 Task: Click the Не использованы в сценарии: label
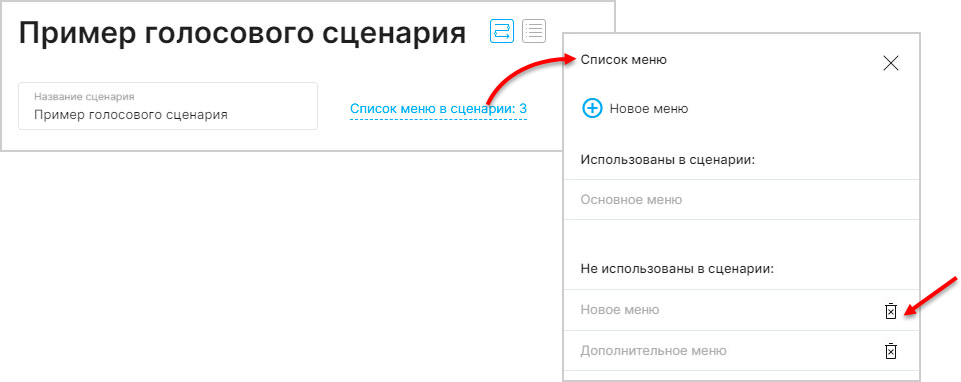(x=677, y=269)
